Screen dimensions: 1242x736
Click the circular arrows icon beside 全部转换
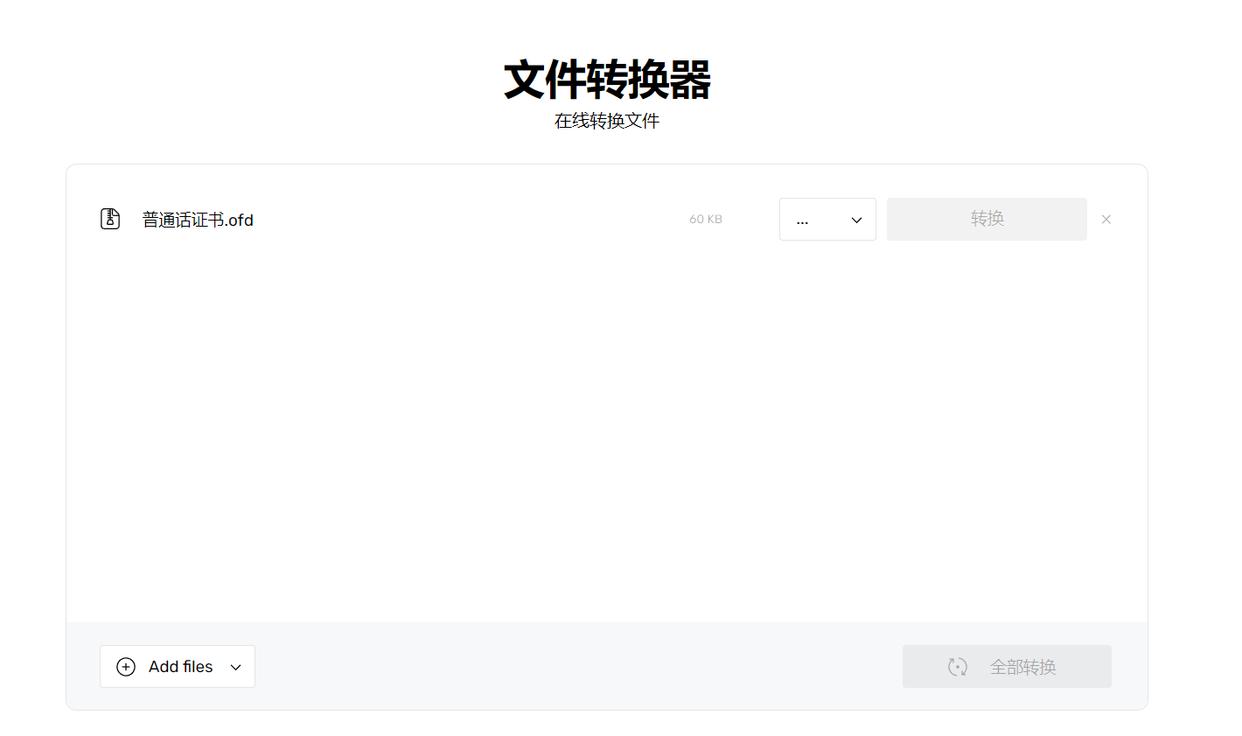click(957, 667)
